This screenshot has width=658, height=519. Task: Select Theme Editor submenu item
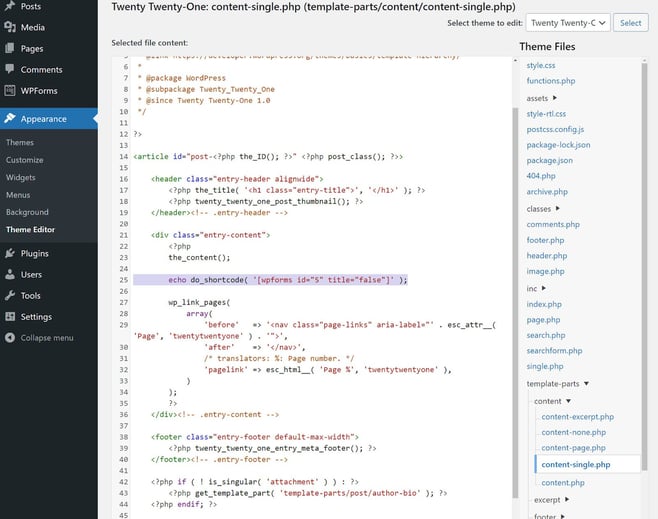point(30,230)
